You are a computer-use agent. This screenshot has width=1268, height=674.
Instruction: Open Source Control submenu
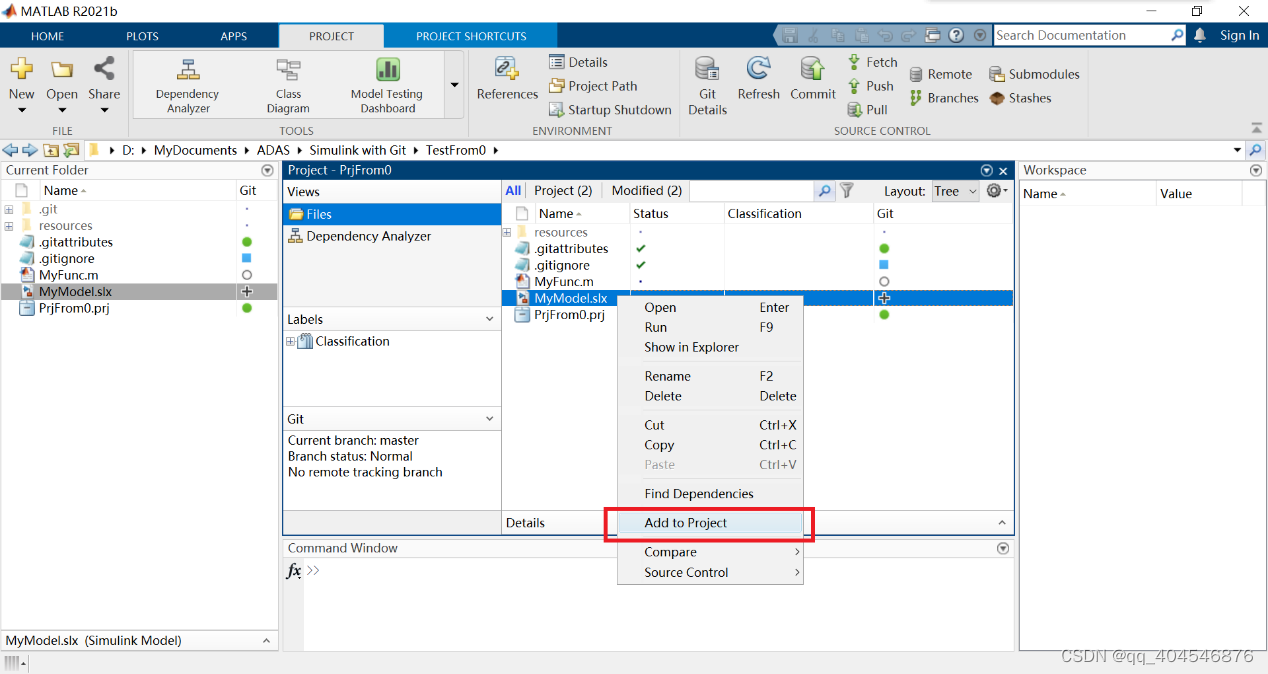(x=710, y=573)
